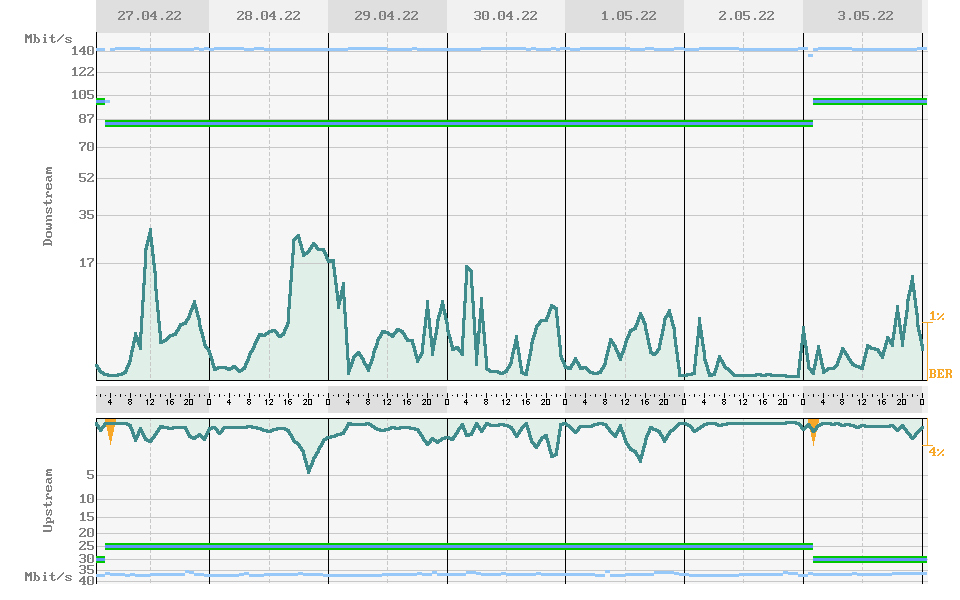
Task: Click the orange BER label
Action: pyautogui.click(x=940, y=374)
